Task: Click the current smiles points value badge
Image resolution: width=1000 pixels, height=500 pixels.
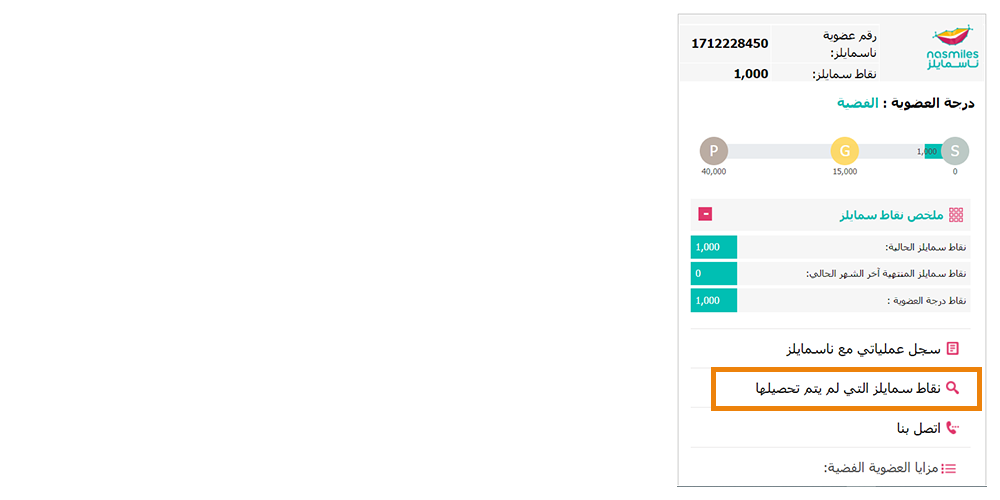Action: click(714, 247)
